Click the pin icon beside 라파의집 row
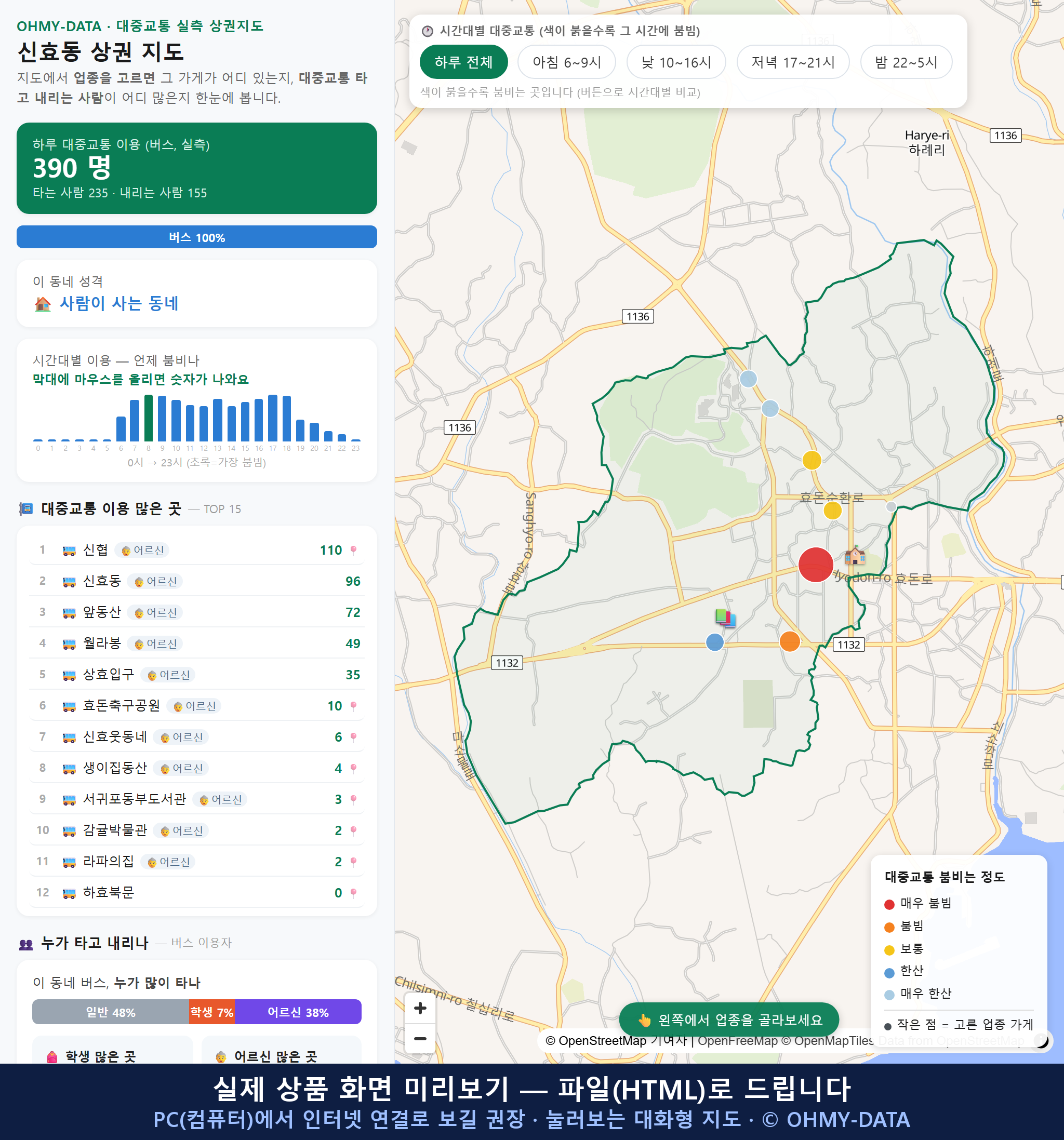 point(353,861)
